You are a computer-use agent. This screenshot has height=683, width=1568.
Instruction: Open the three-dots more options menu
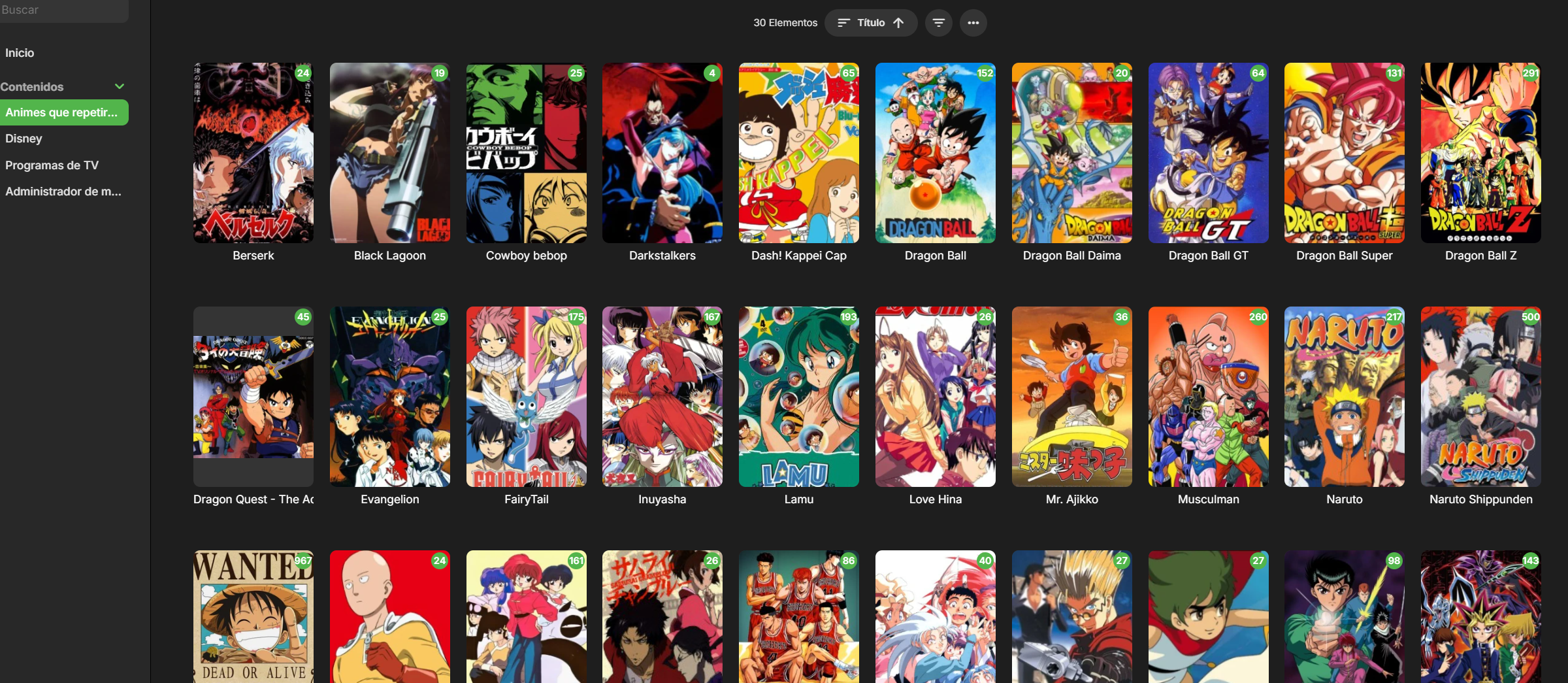tap(973, 23)
